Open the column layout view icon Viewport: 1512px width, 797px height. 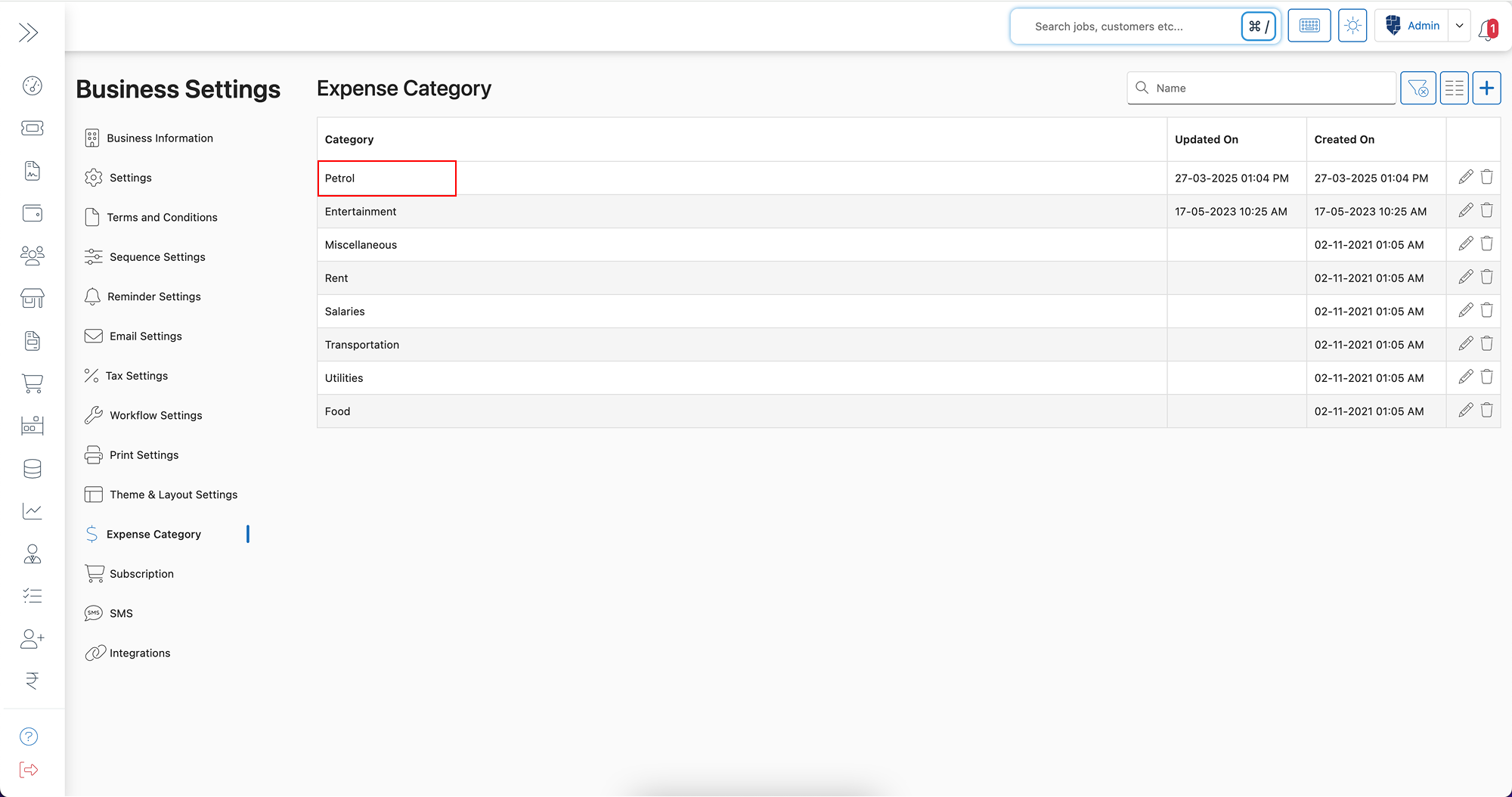[x=1455, y=88]
